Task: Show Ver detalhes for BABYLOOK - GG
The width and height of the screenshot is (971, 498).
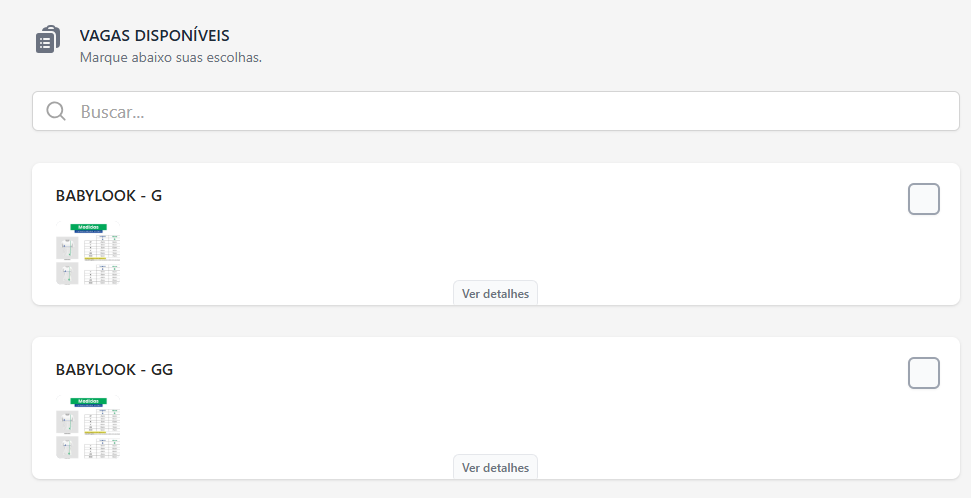Action: click(x=495, y=467)
